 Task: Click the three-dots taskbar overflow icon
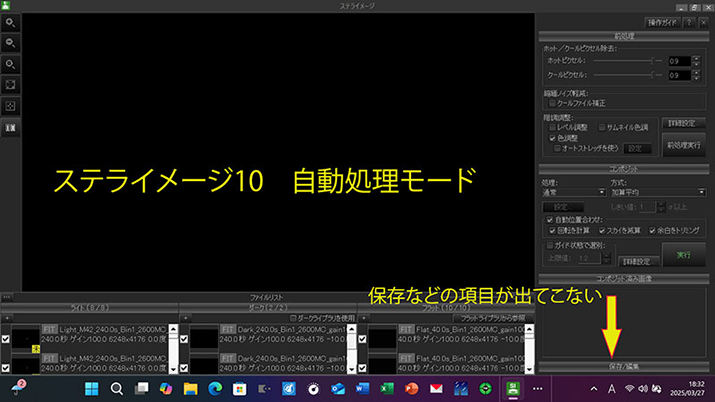tap(538, 389)
